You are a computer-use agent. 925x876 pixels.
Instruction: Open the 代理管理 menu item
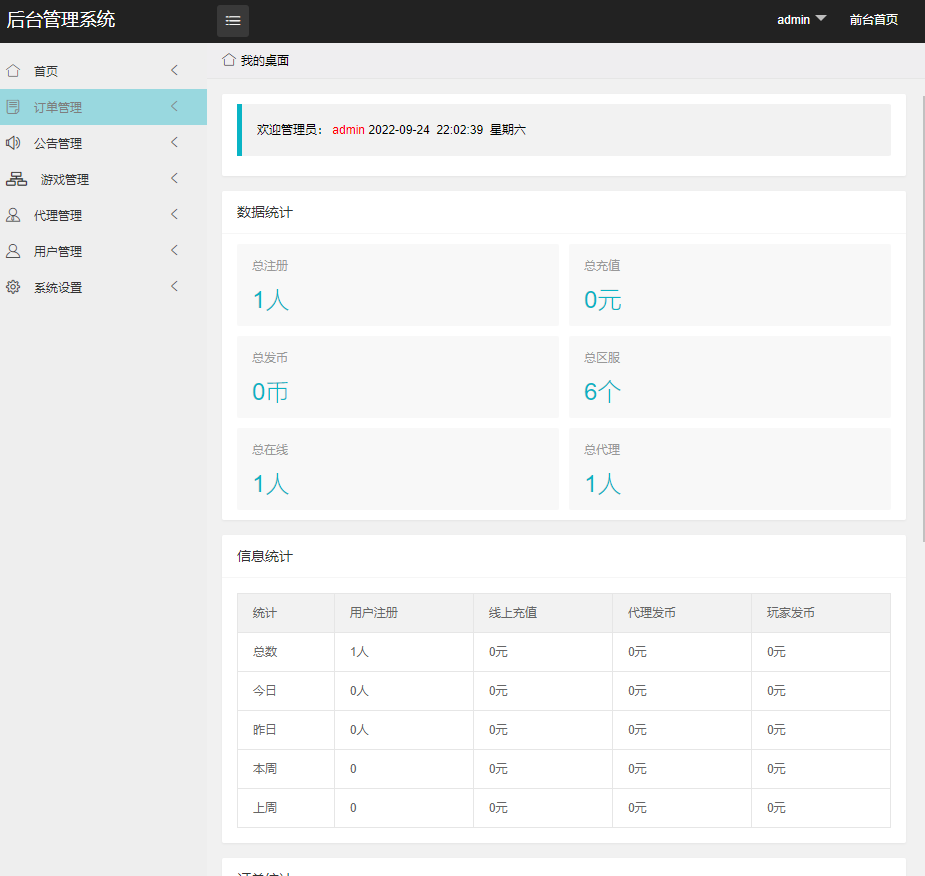pyautogui.click(x=58, y=215)
